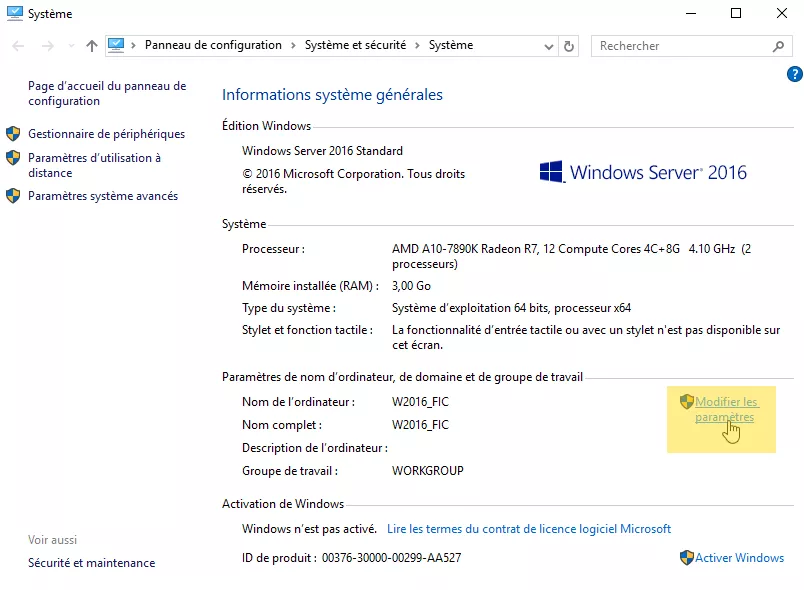Select WORKGROUP value text
Screen dimensions: 804x590
point(428,471)
